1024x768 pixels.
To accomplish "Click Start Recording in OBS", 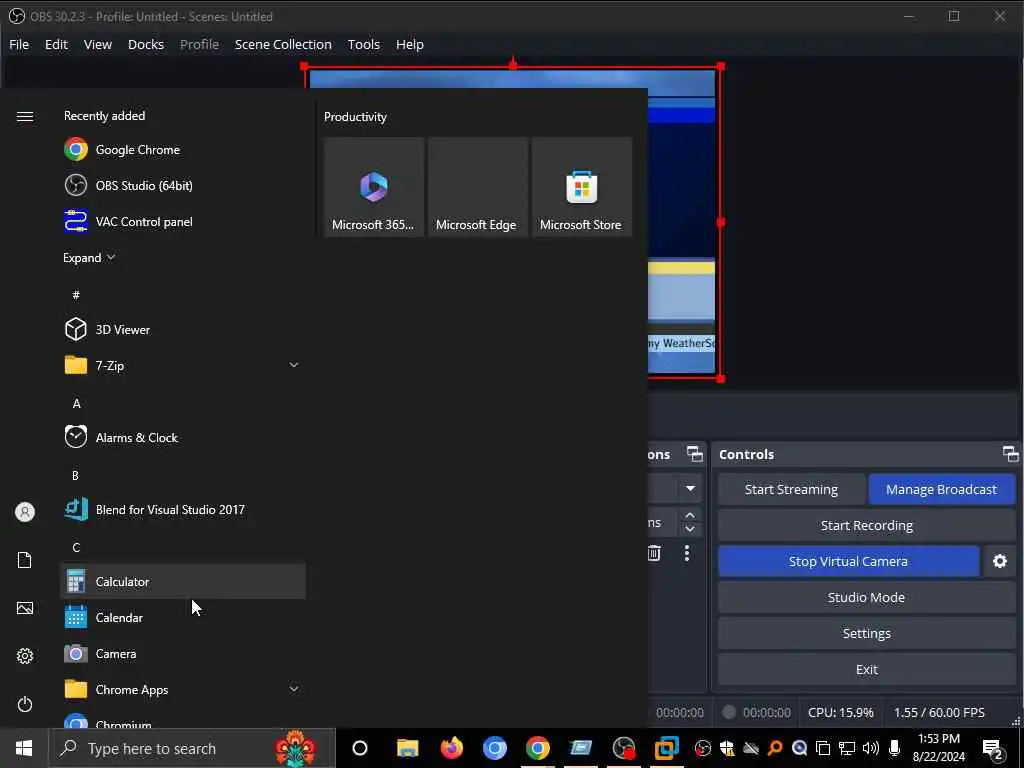I will [x=867, y=525].
